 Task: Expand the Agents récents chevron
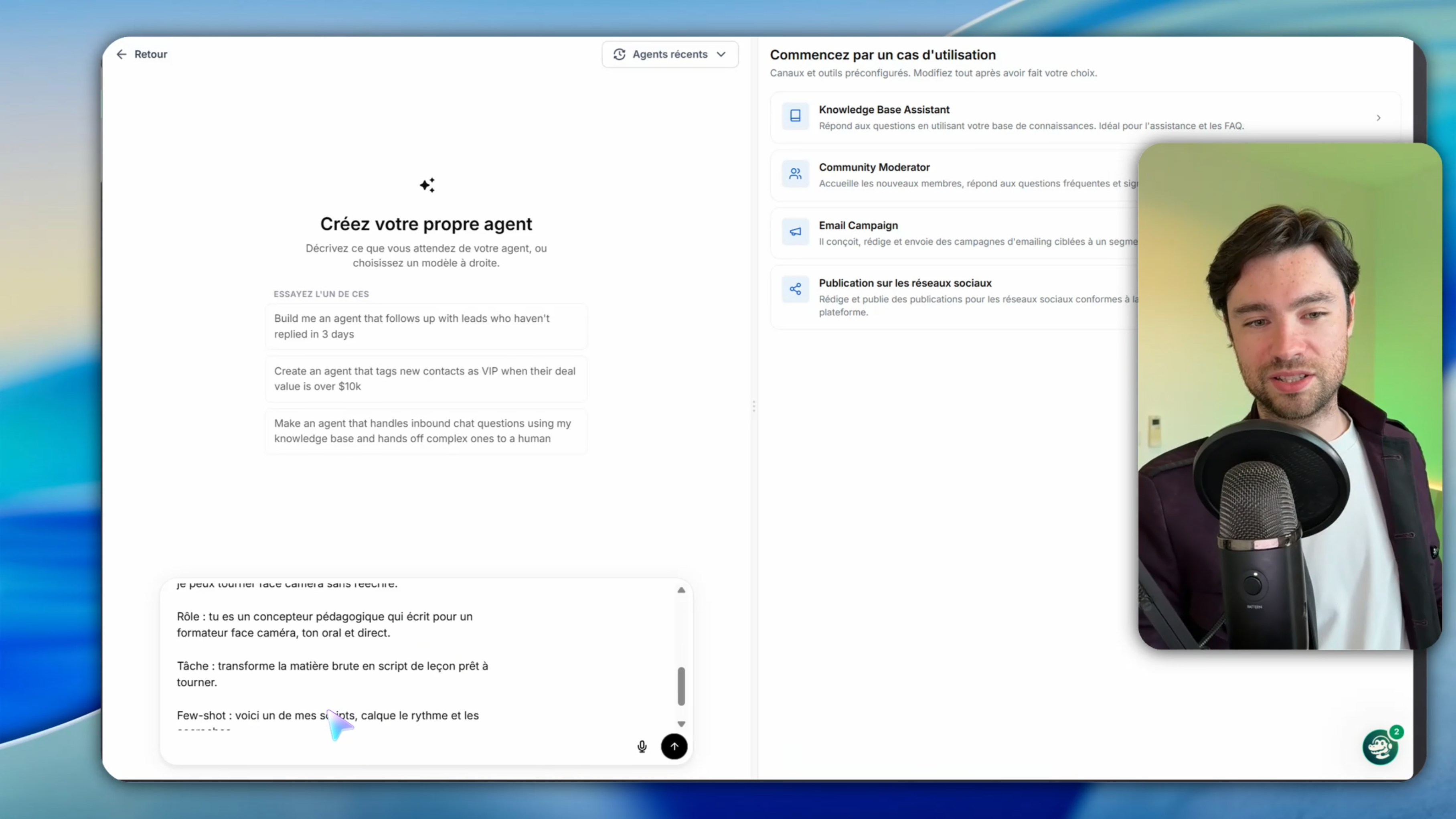click(721, 54)
